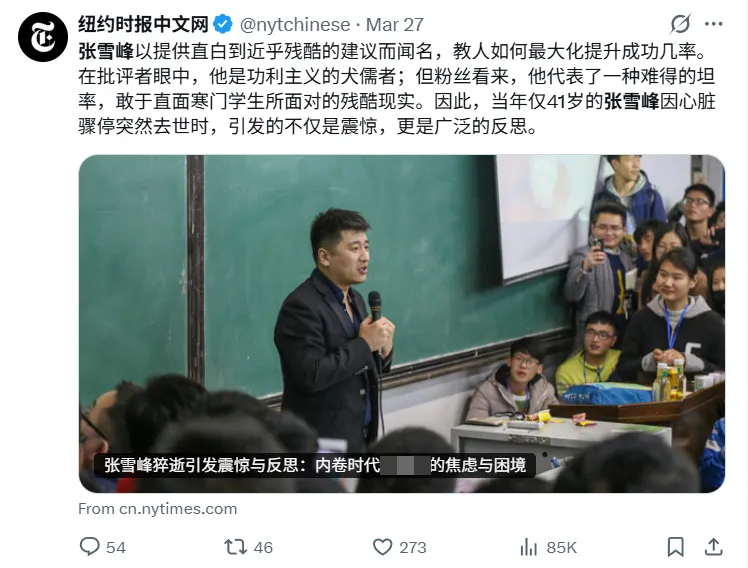Click the first bolded 张雪峰 keyword
Viewport: 748px width, 568px height.
tap(106, 52)
